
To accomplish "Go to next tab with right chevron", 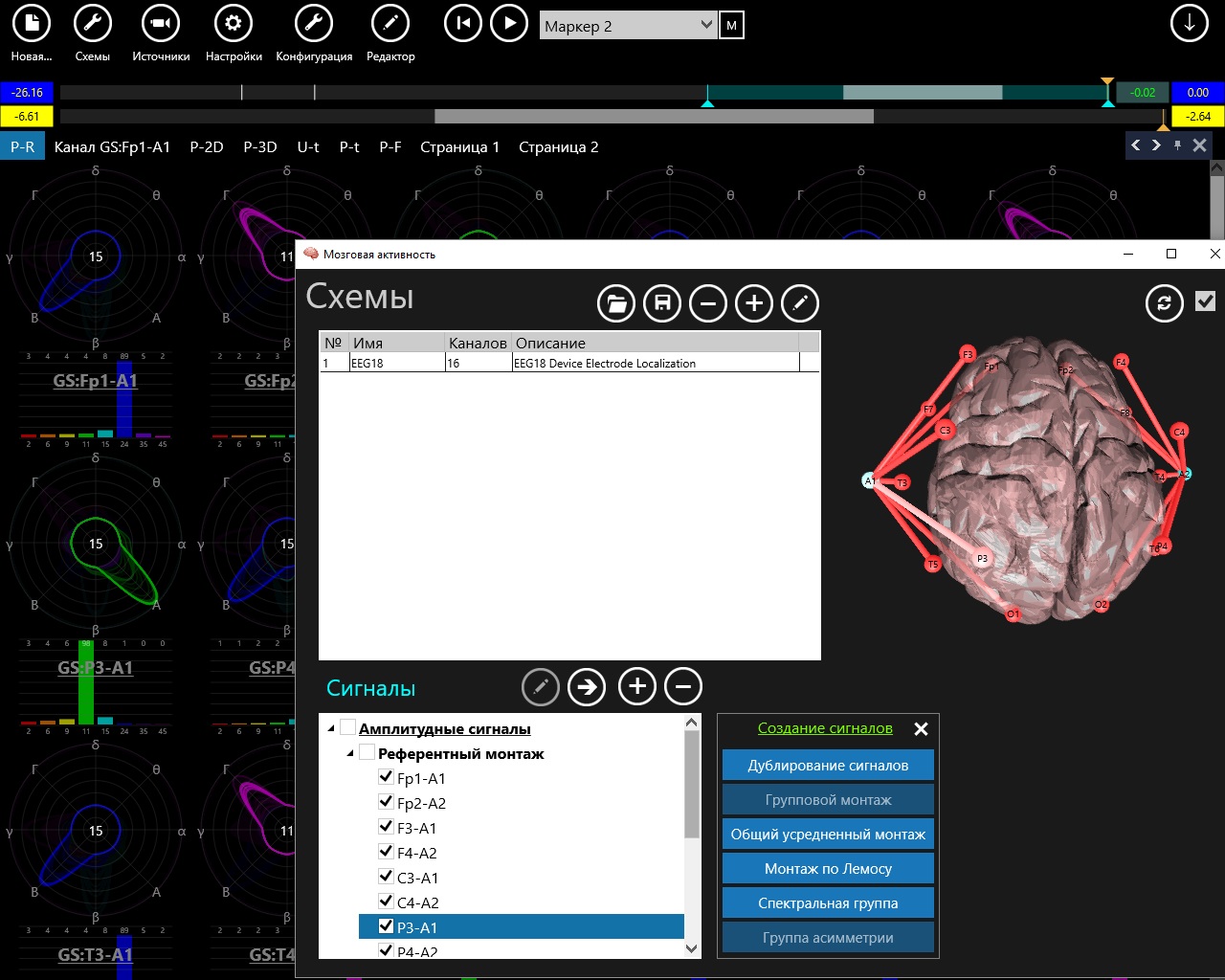I will coord(1156,145).
